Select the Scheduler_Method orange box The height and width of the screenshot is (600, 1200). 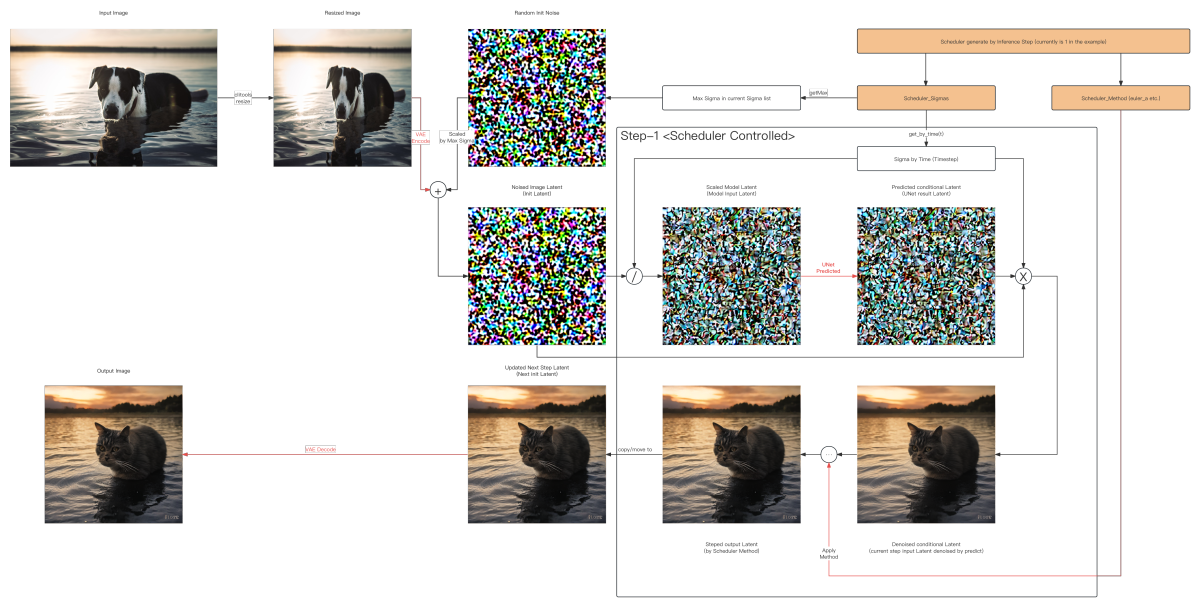[x=1120, y=98]
